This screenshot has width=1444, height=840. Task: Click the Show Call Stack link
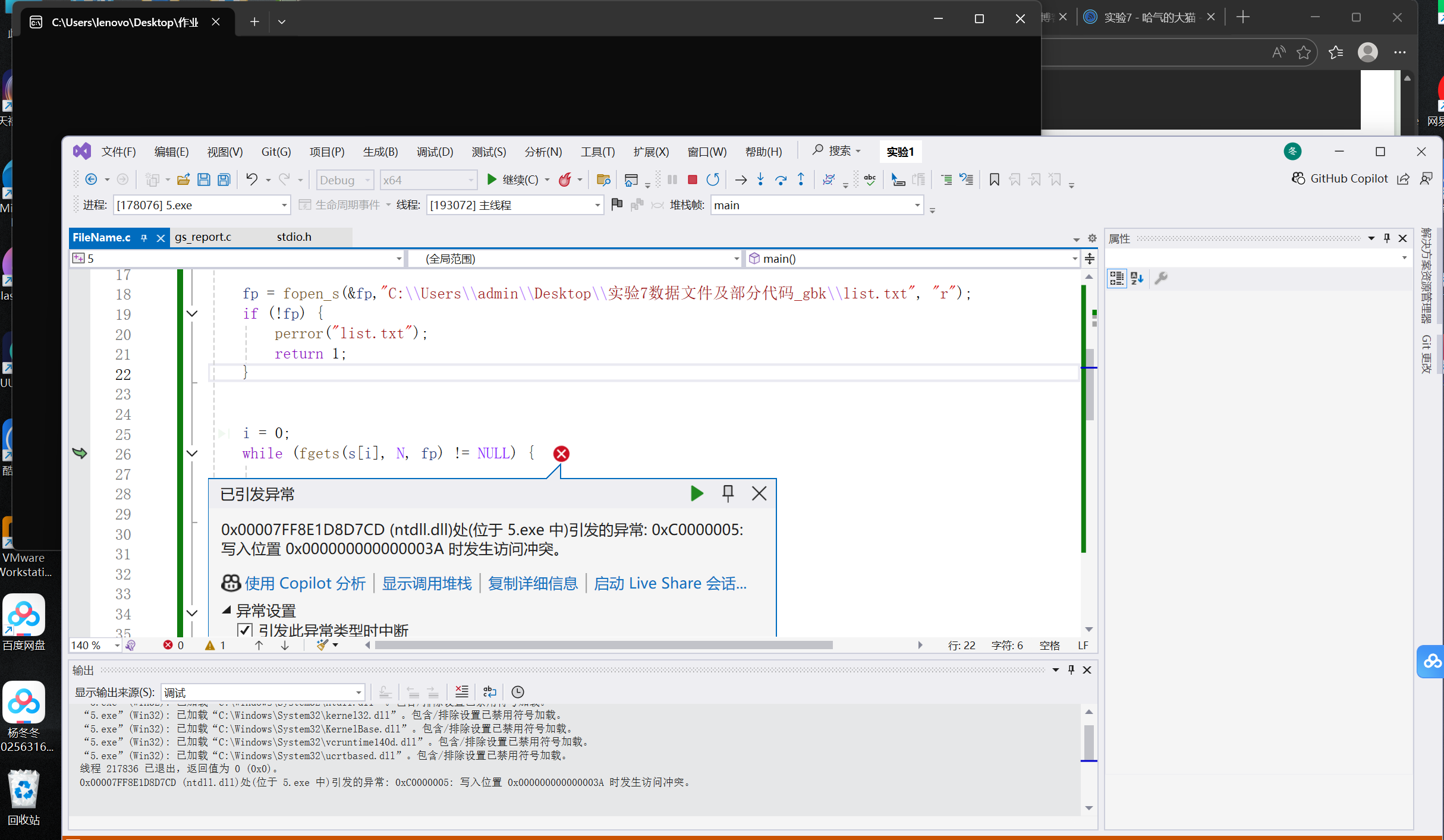point(426,583)
